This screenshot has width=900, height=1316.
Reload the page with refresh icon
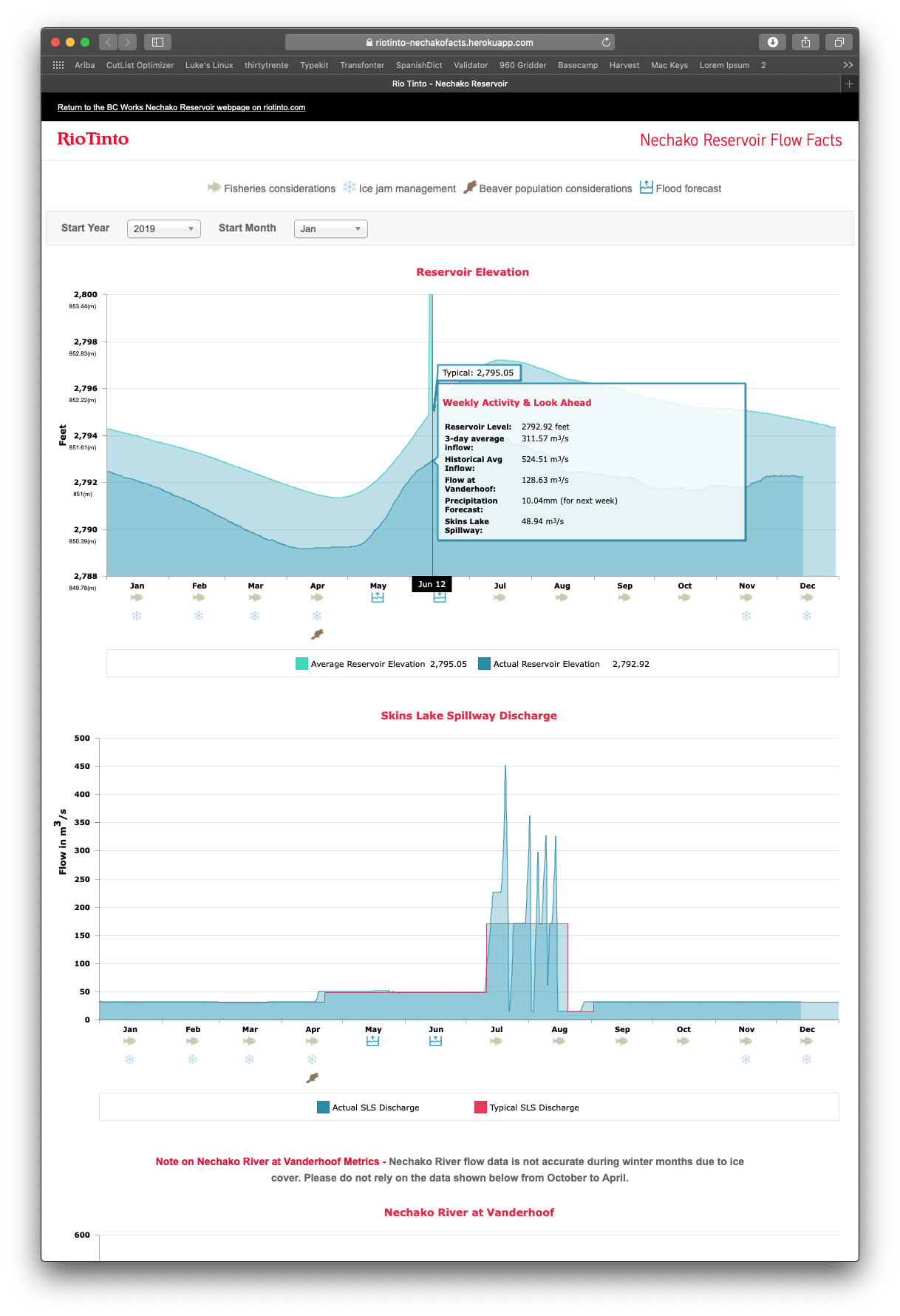(606, 42)
